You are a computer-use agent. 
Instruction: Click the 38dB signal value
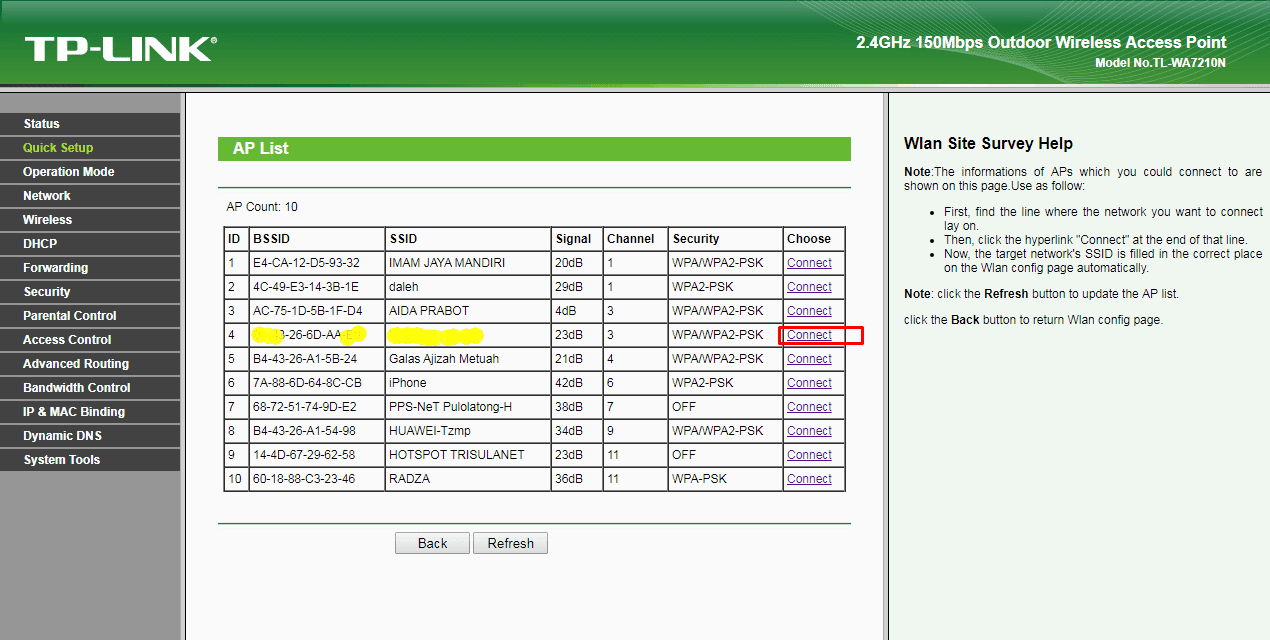tap(571, 407)
